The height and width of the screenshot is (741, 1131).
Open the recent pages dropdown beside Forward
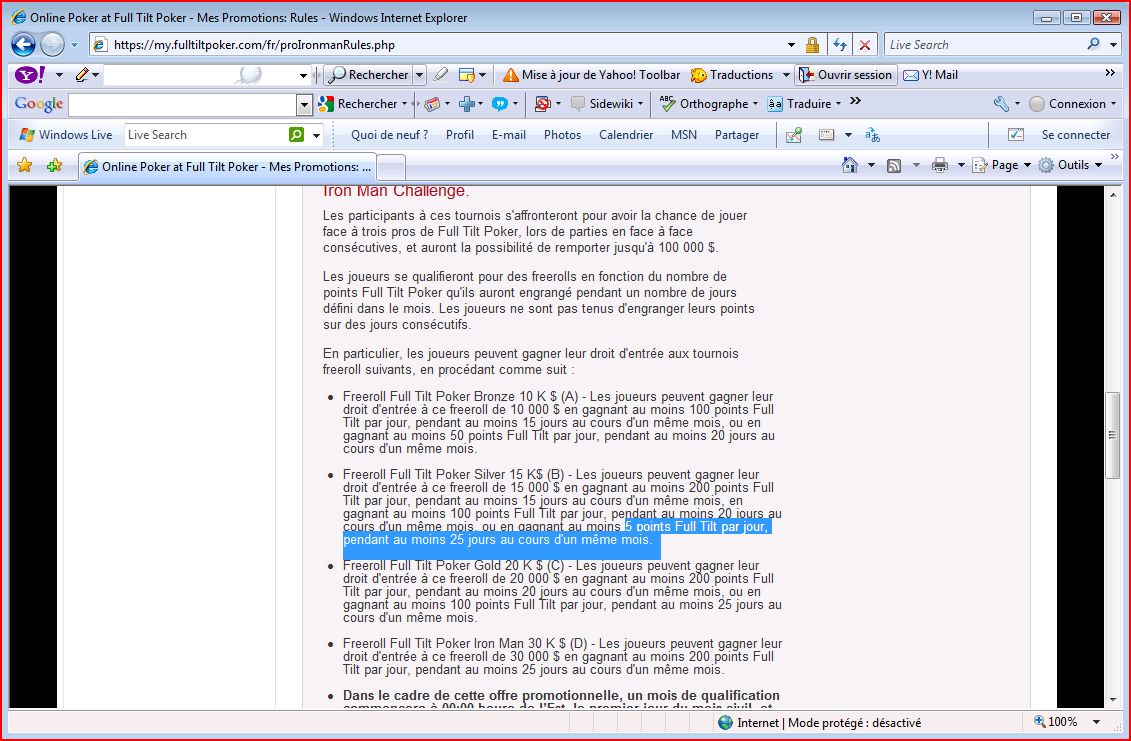point(74,45)
